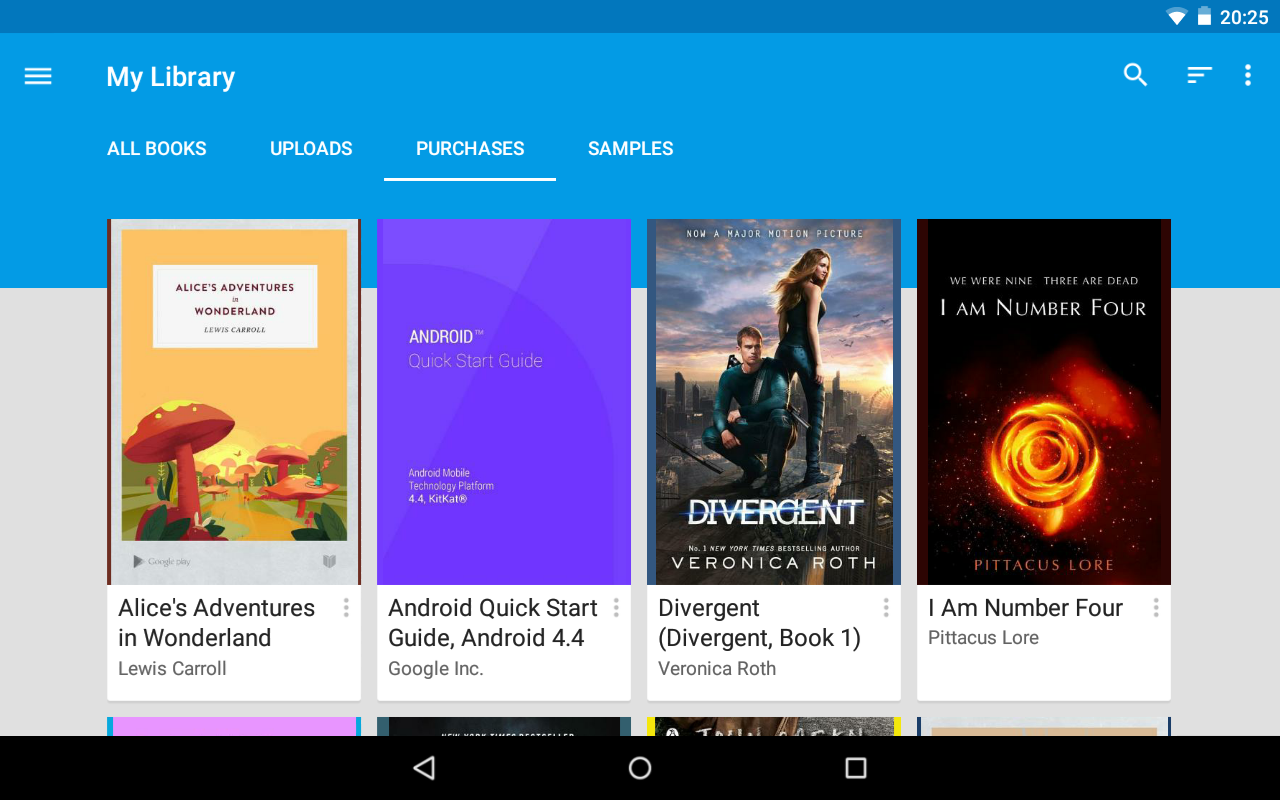This screenshot has width=1280, height=800.
Task: Tap the Alice's Adventures in Wonderland title
Action: 216,622
